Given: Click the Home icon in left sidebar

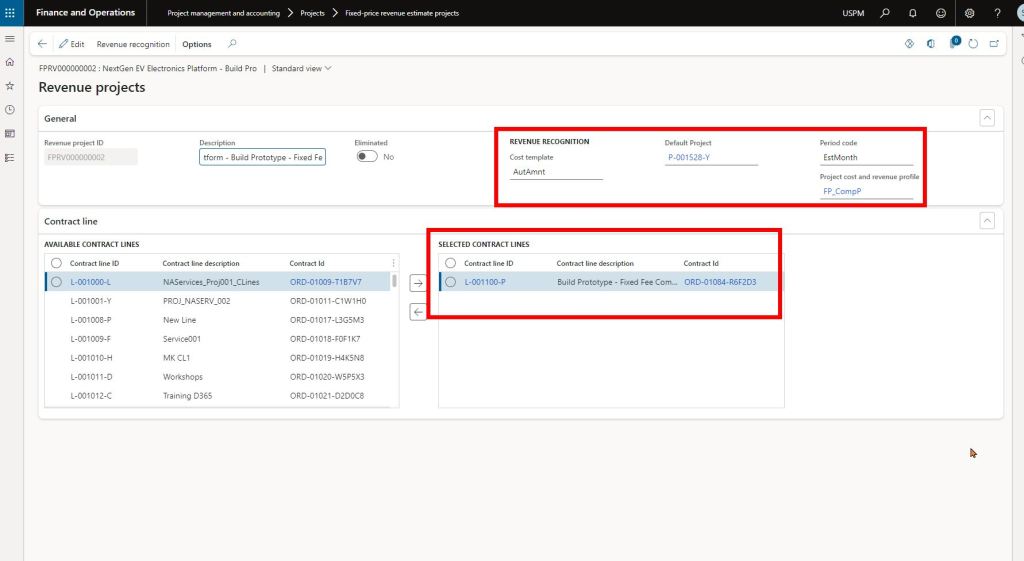Looking at the screenshot, I should tap(10, 62).
